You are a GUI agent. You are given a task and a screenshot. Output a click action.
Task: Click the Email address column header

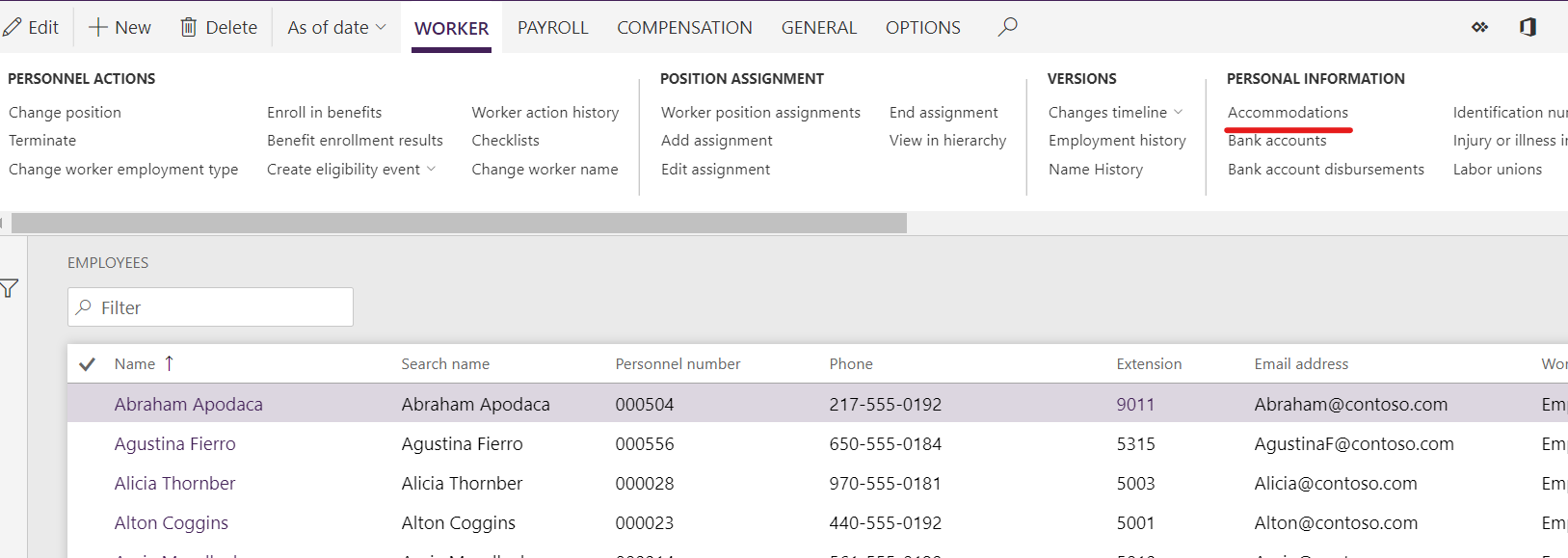[x=1301, y=363]
